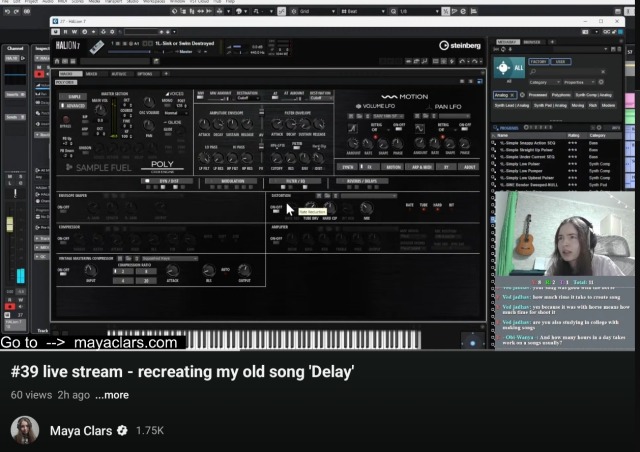The image size is (640, 452).
Task: Click the BYPASS round button in master section
Action: click(65, 120)
